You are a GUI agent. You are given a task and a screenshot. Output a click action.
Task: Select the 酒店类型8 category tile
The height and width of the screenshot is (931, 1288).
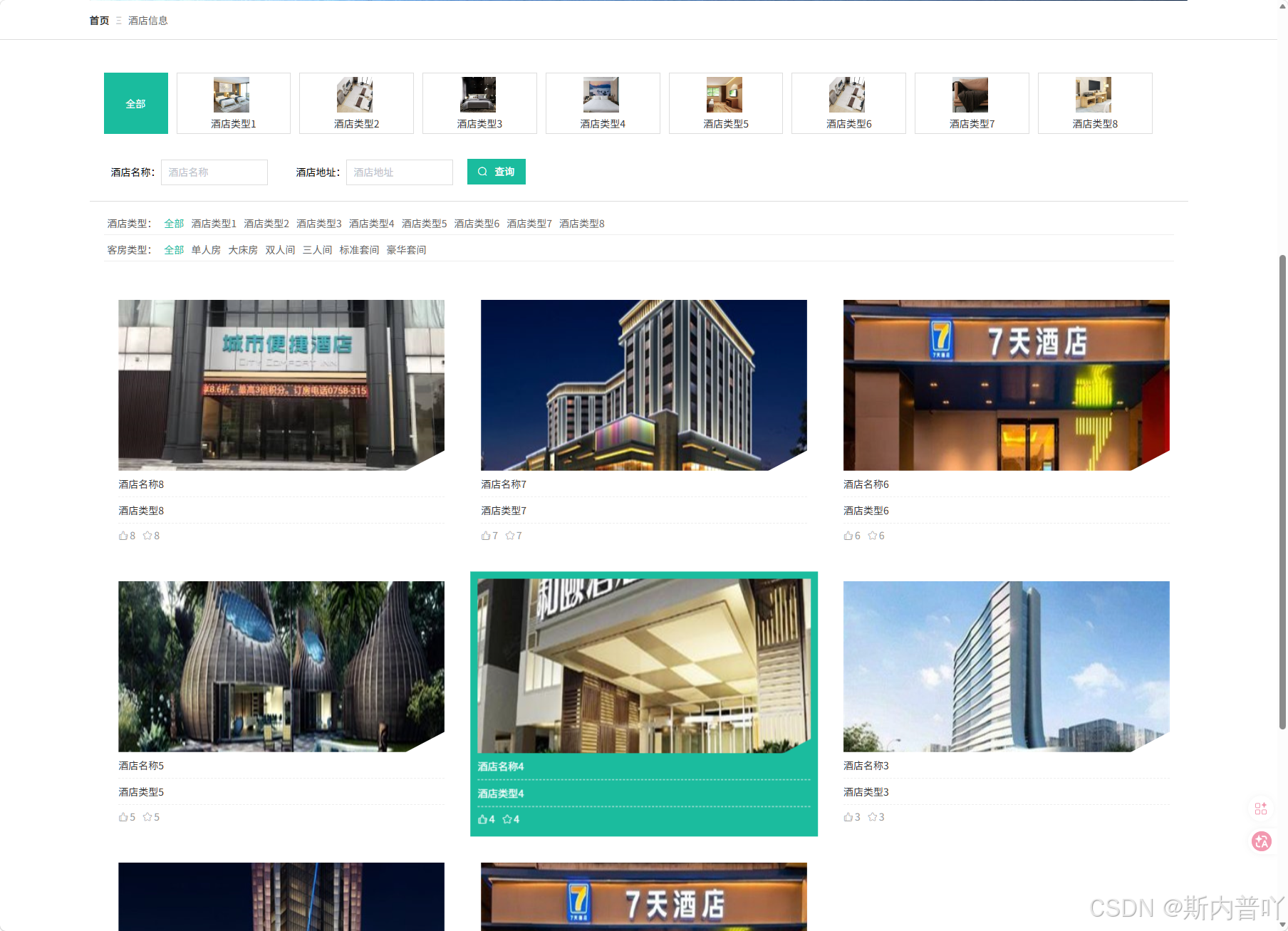[x=1095, y=103]
